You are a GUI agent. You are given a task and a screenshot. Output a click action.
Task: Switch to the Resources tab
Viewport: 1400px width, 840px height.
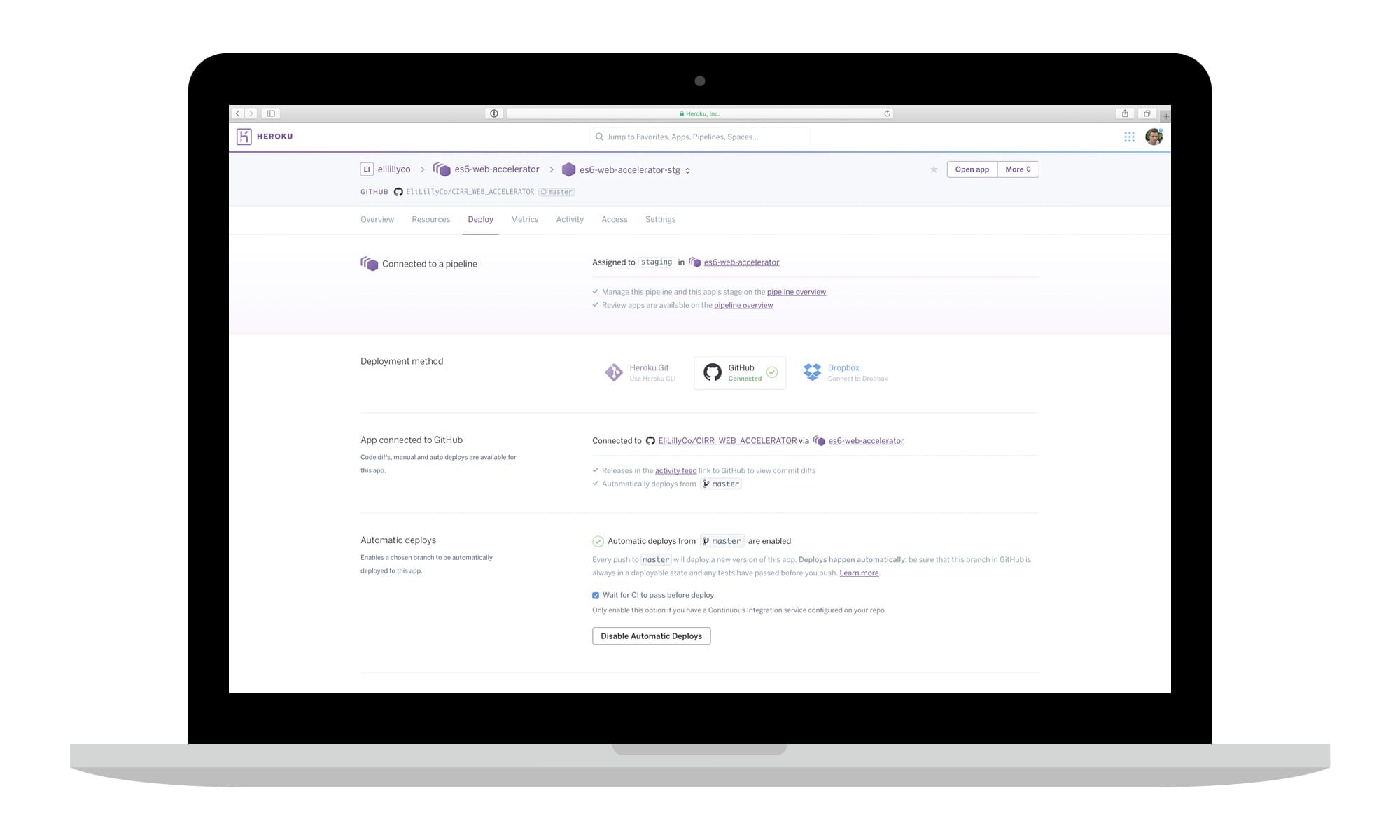click(x=430, y=220)
